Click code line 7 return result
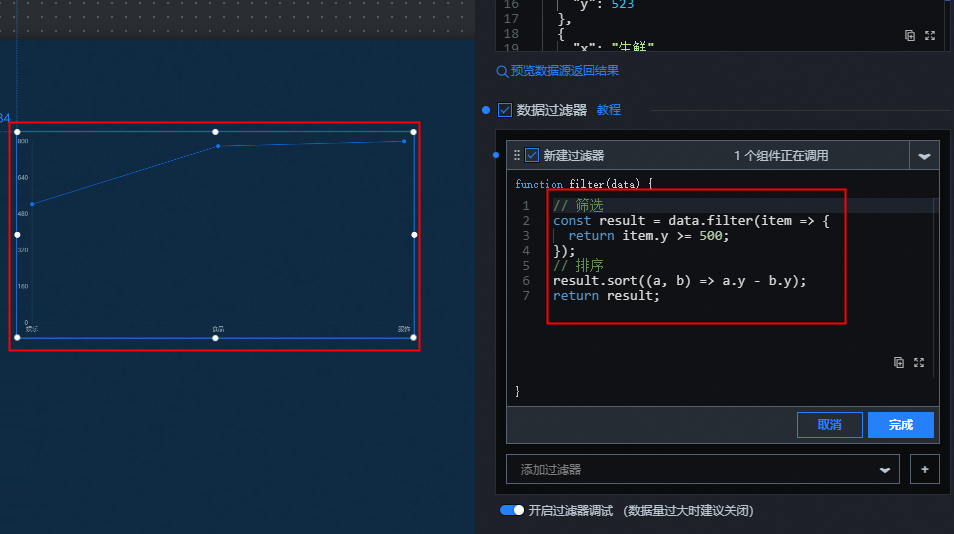Screen dimensions: 954x534 coord(606,296)
